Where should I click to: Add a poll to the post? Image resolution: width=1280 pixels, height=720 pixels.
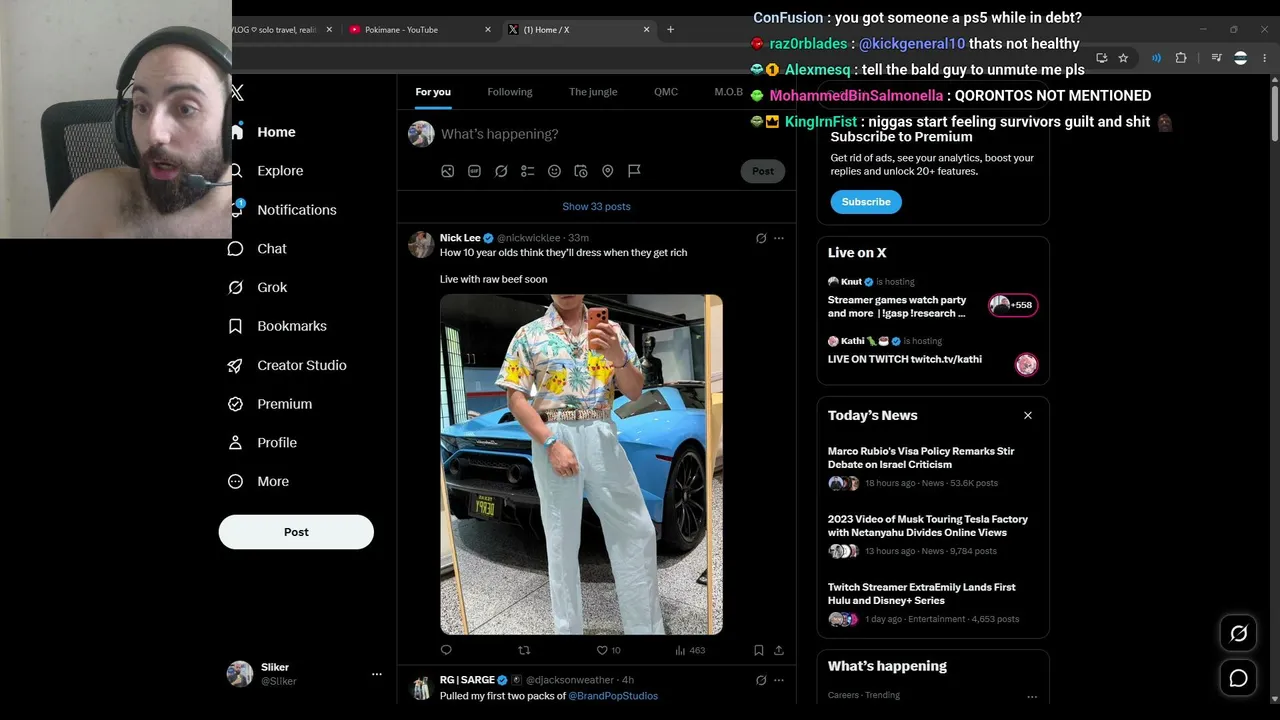coord(528,171)
